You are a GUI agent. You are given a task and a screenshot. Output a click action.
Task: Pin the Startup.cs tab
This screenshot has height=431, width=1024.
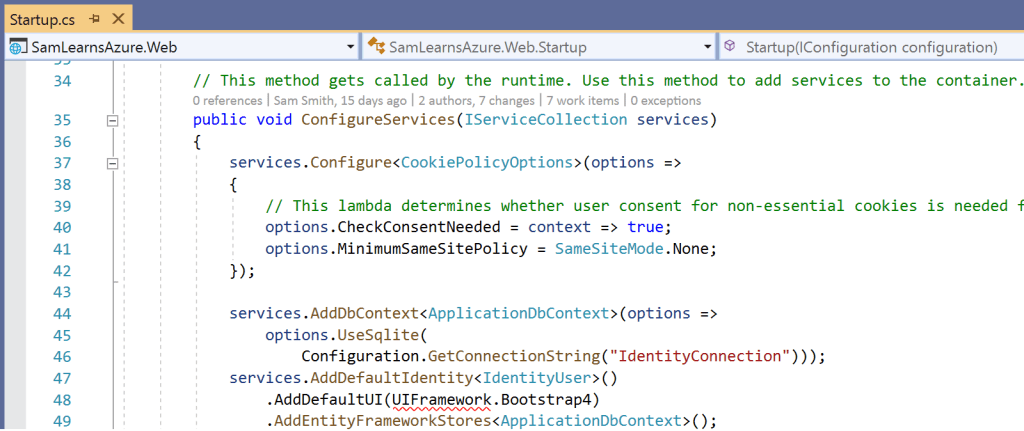pyautogui.click(x=93, y=18)
